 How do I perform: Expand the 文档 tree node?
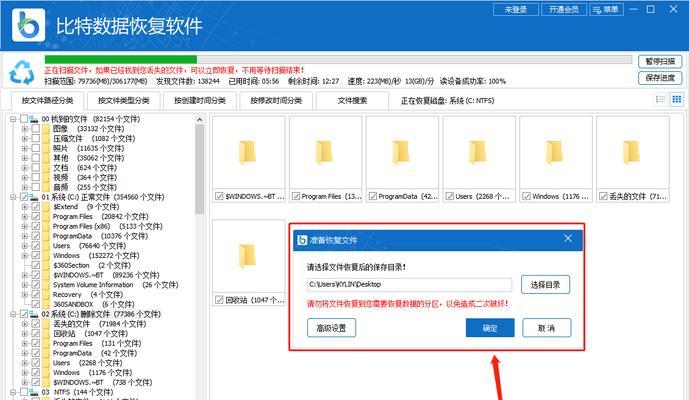25,168
